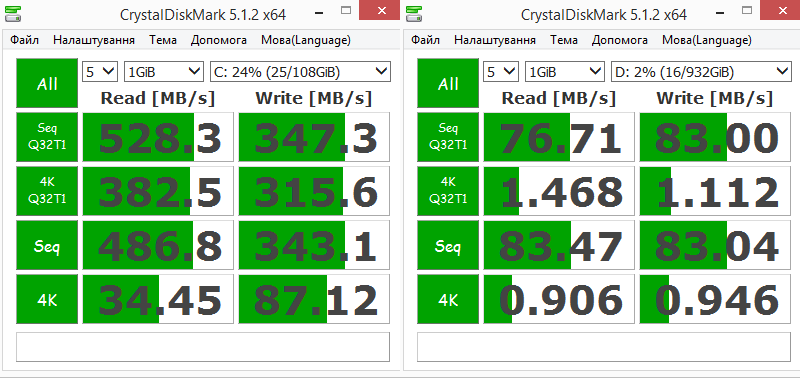Click the comment field below drive D results
800x378 pixels.
click(604, 347)
